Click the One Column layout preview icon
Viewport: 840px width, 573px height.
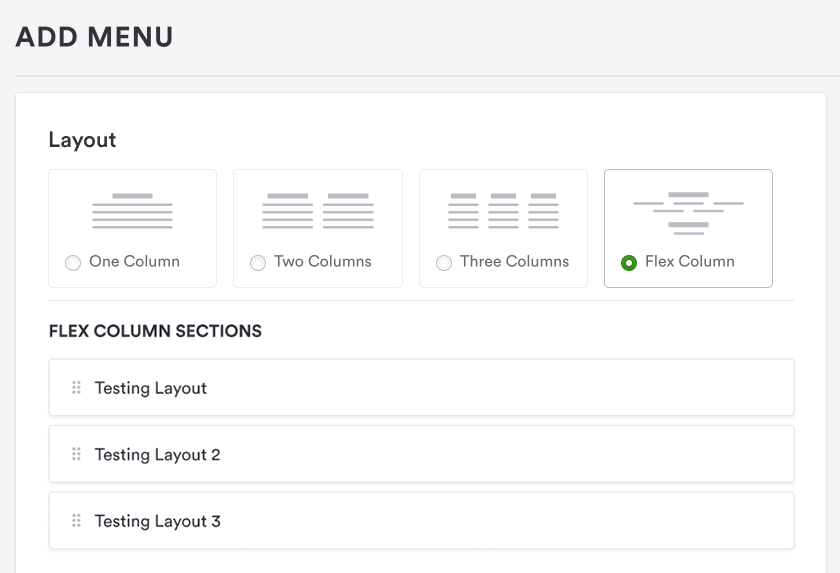click(x=133, y=211)
